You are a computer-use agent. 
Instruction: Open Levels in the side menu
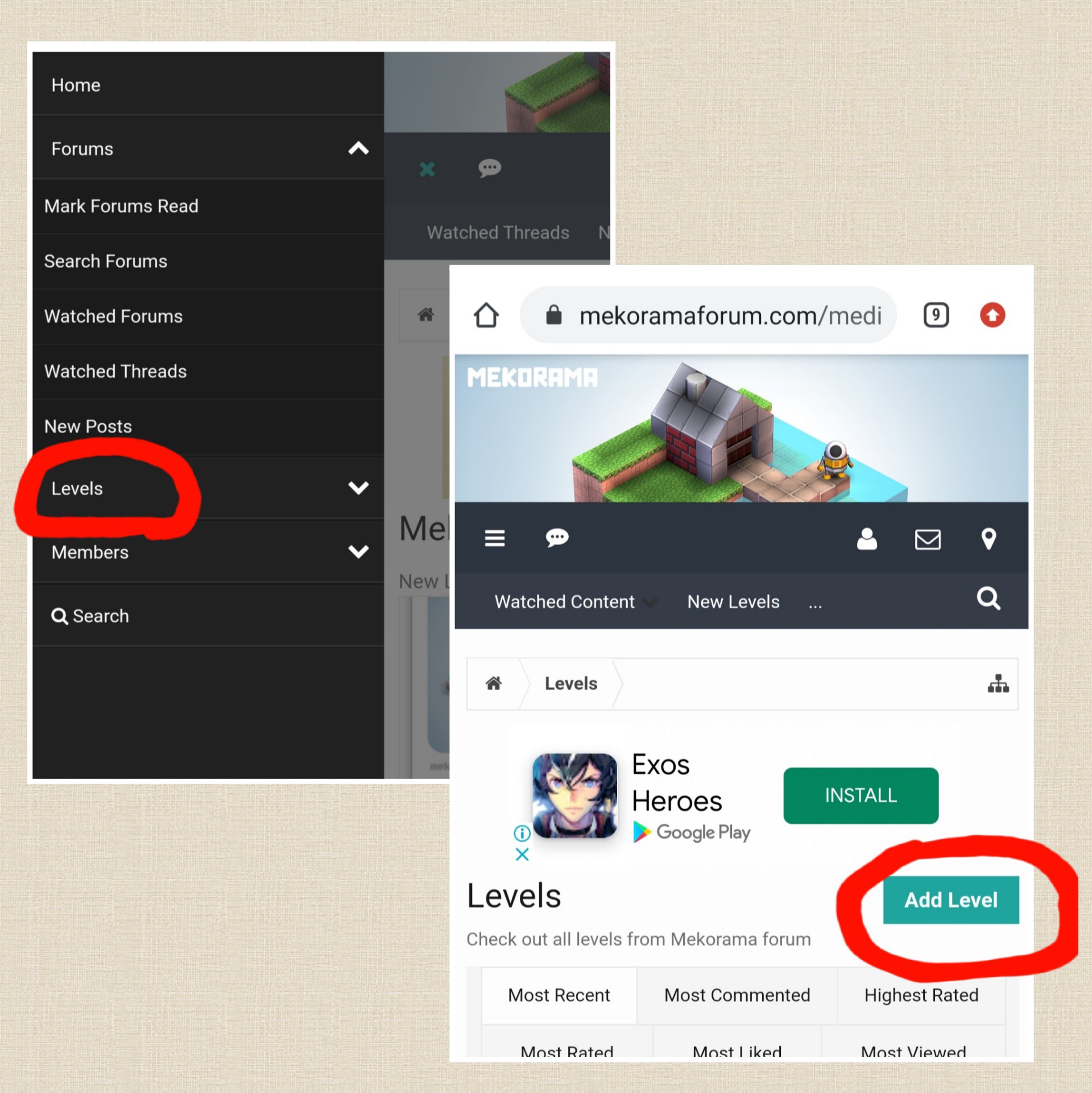click(x=77, y=489)
